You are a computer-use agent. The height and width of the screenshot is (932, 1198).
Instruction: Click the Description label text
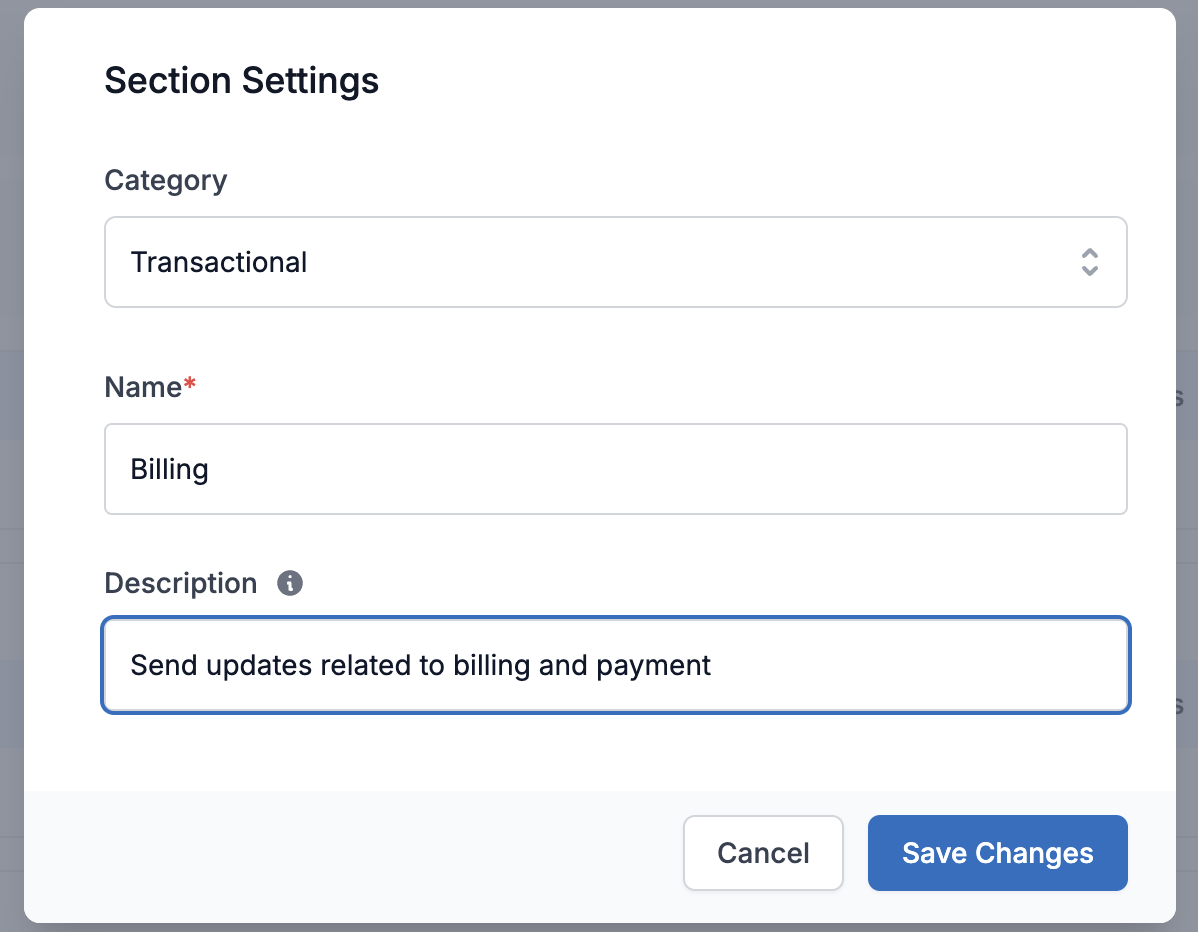coord(181,583)
